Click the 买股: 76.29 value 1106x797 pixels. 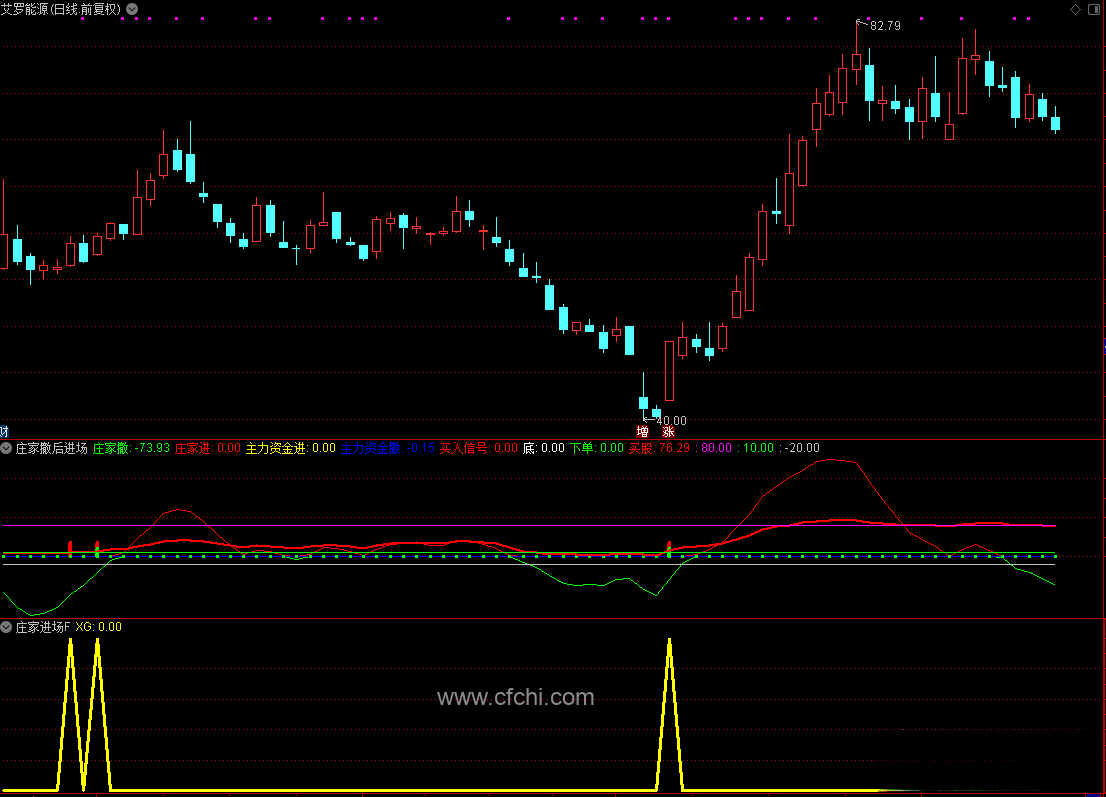[x=660, y=448]
